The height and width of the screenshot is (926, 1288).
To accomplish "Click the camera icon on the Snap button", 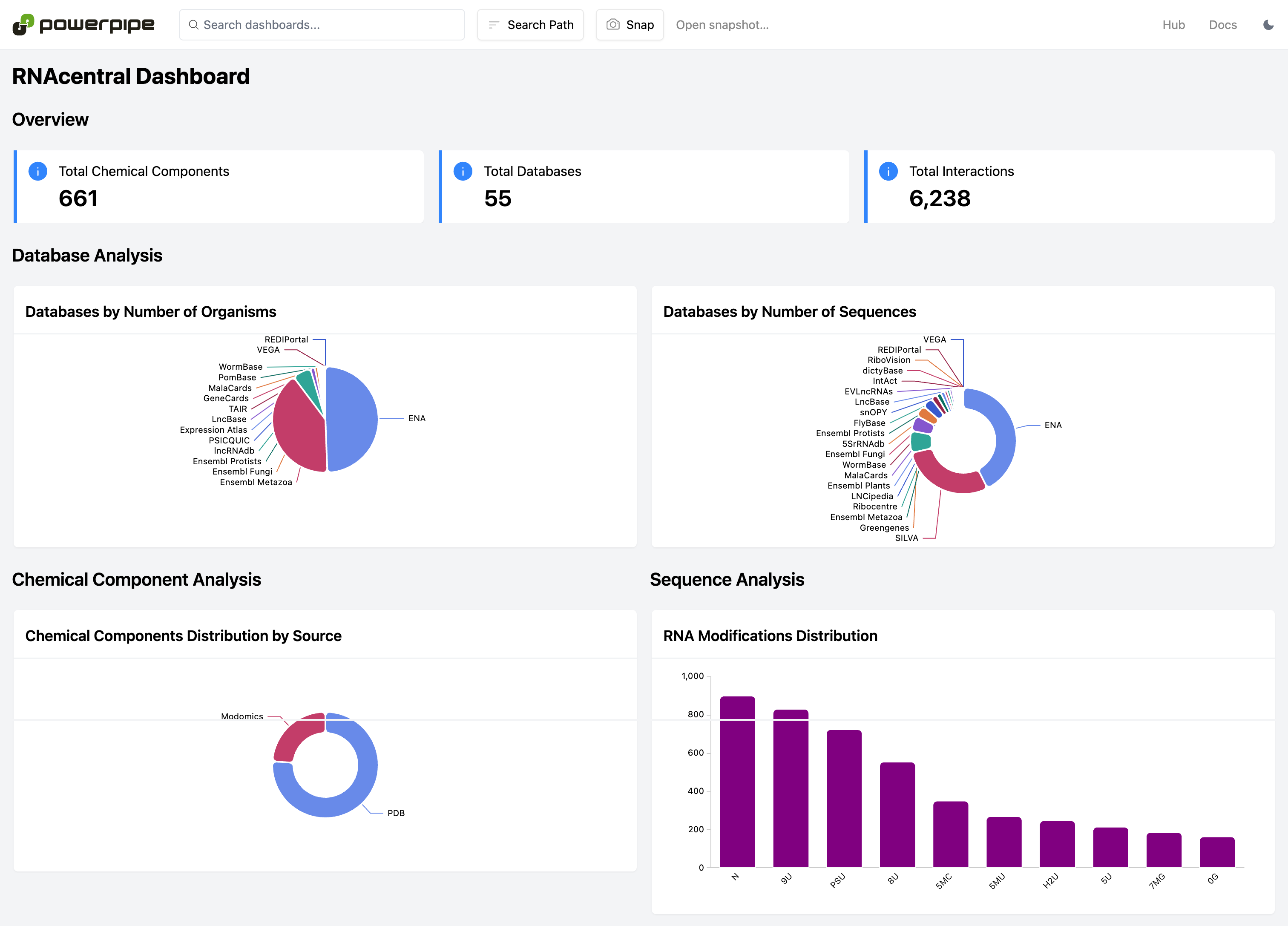I will coord(613,24).
